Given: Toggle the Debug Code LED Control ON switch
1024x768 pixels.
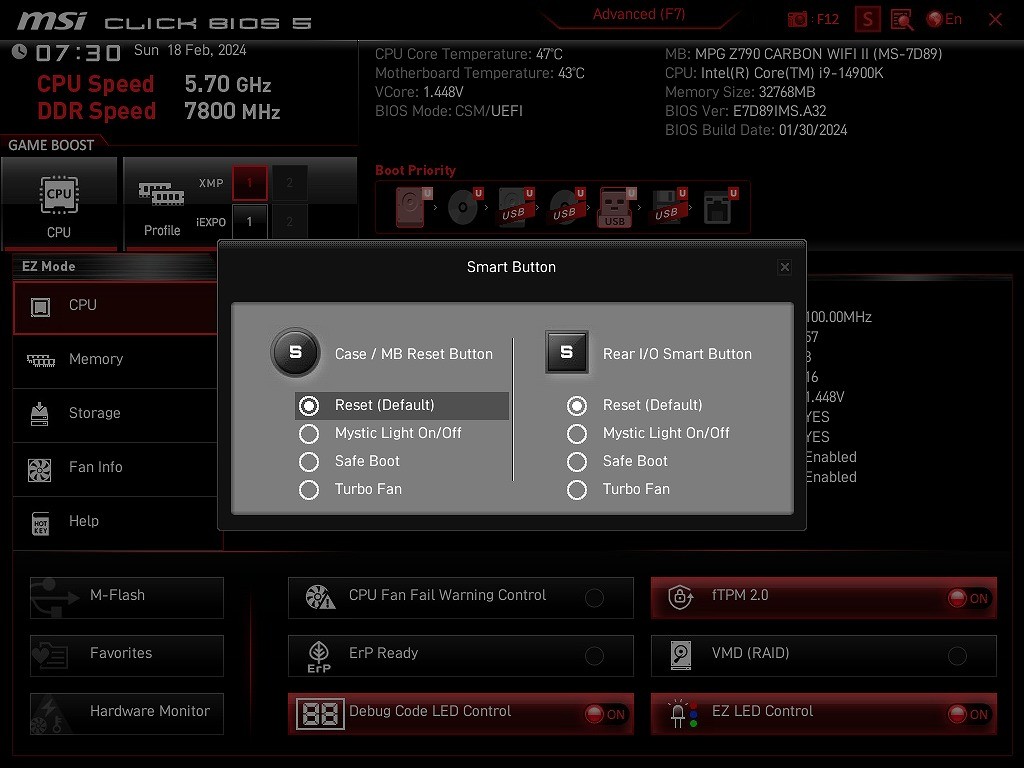Looking at the screenshot, I should pos(606,714).
